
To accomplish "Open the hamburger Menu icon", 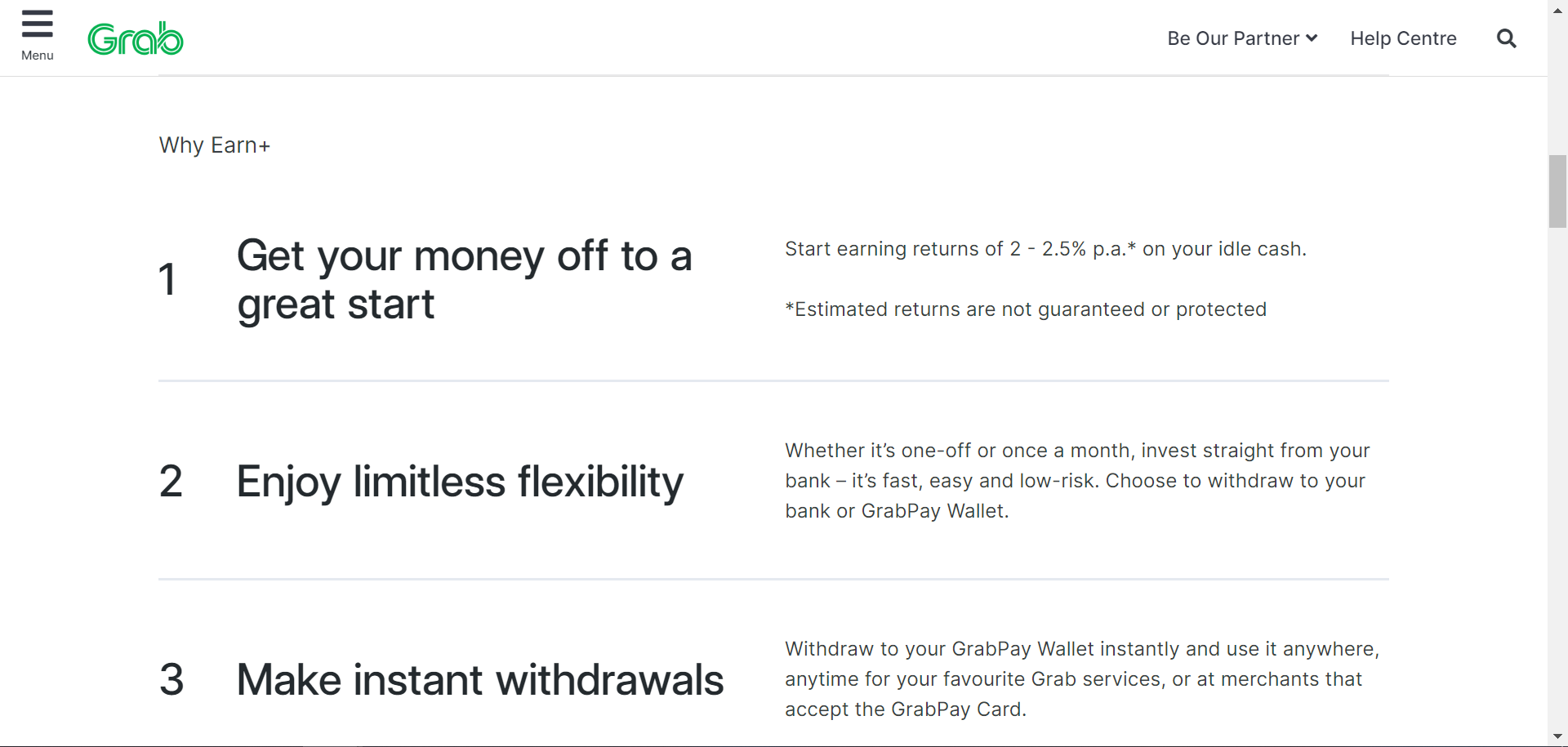I will 37,24.
